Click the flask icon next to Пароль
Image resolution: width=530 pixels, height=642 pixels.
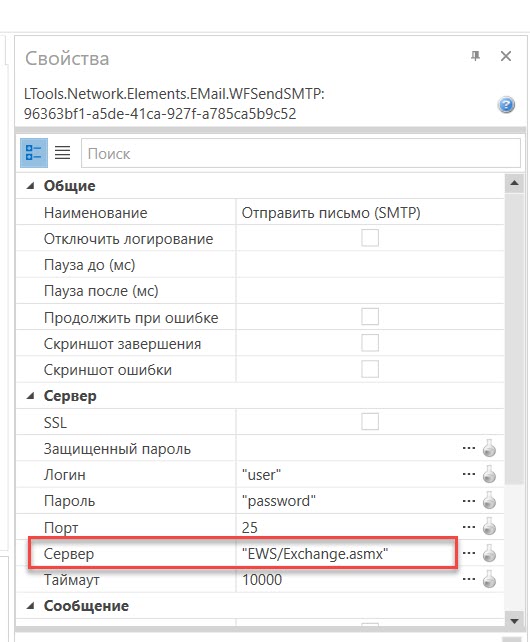coord(489,501)
